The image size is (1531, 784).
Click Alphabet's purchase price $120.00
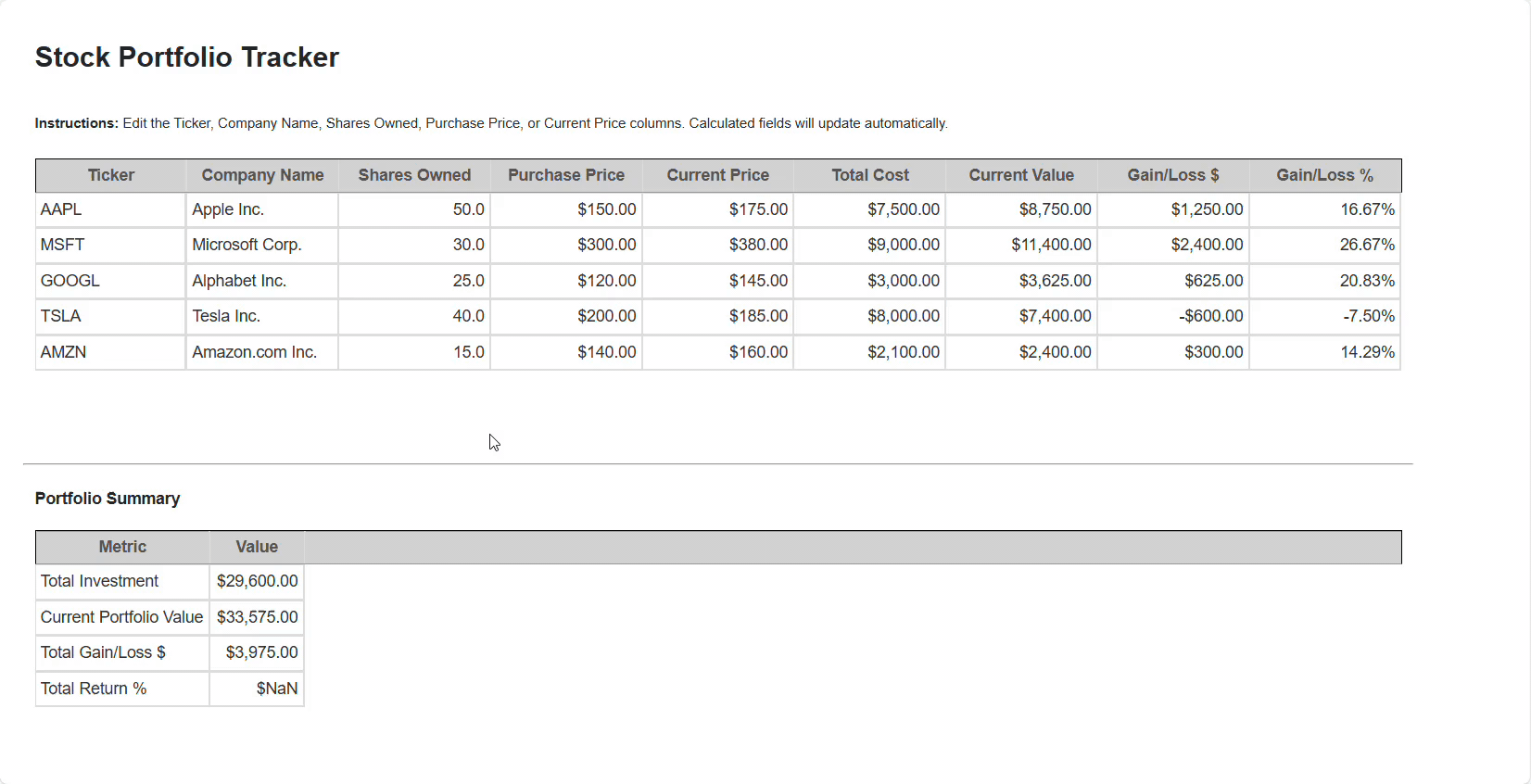(566, 281)
